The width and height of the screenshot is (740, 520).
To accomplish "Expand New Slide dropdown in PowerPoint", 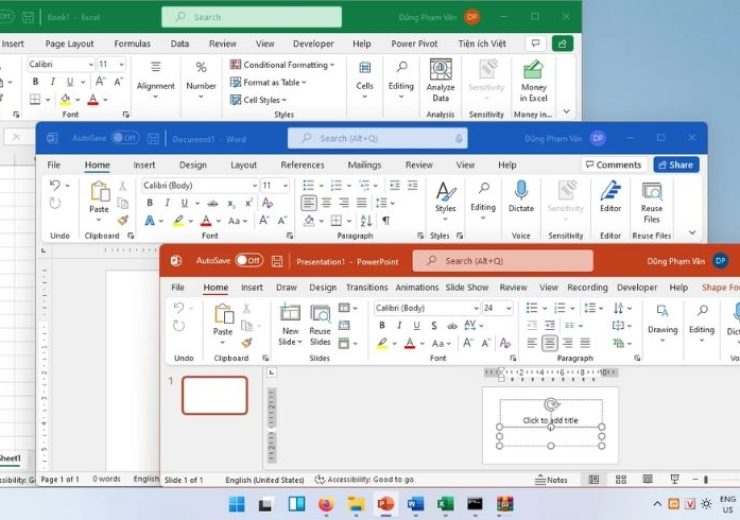I will click(290, 337).
